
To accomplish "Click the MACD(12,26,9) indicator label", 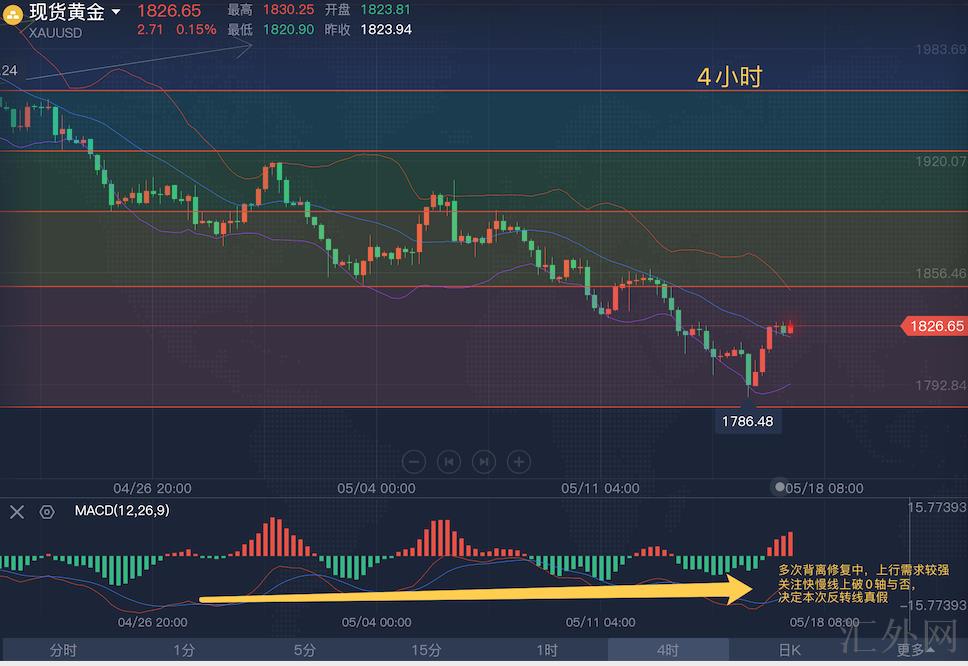I will (121, 511).
